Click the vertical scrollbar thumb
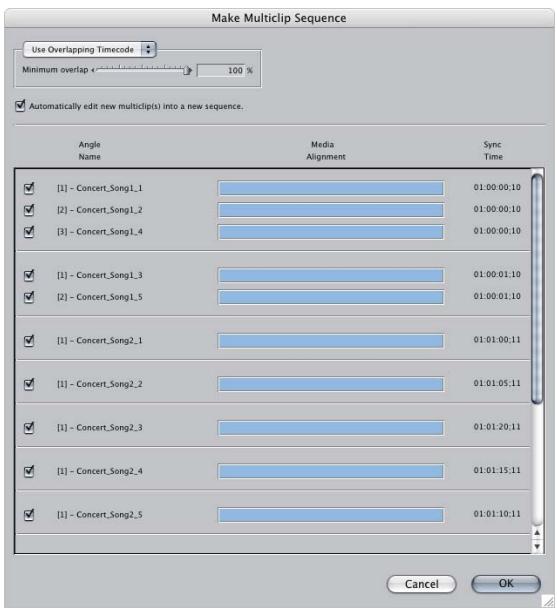Viewport: 557px width, 609px height. [537, 289]
